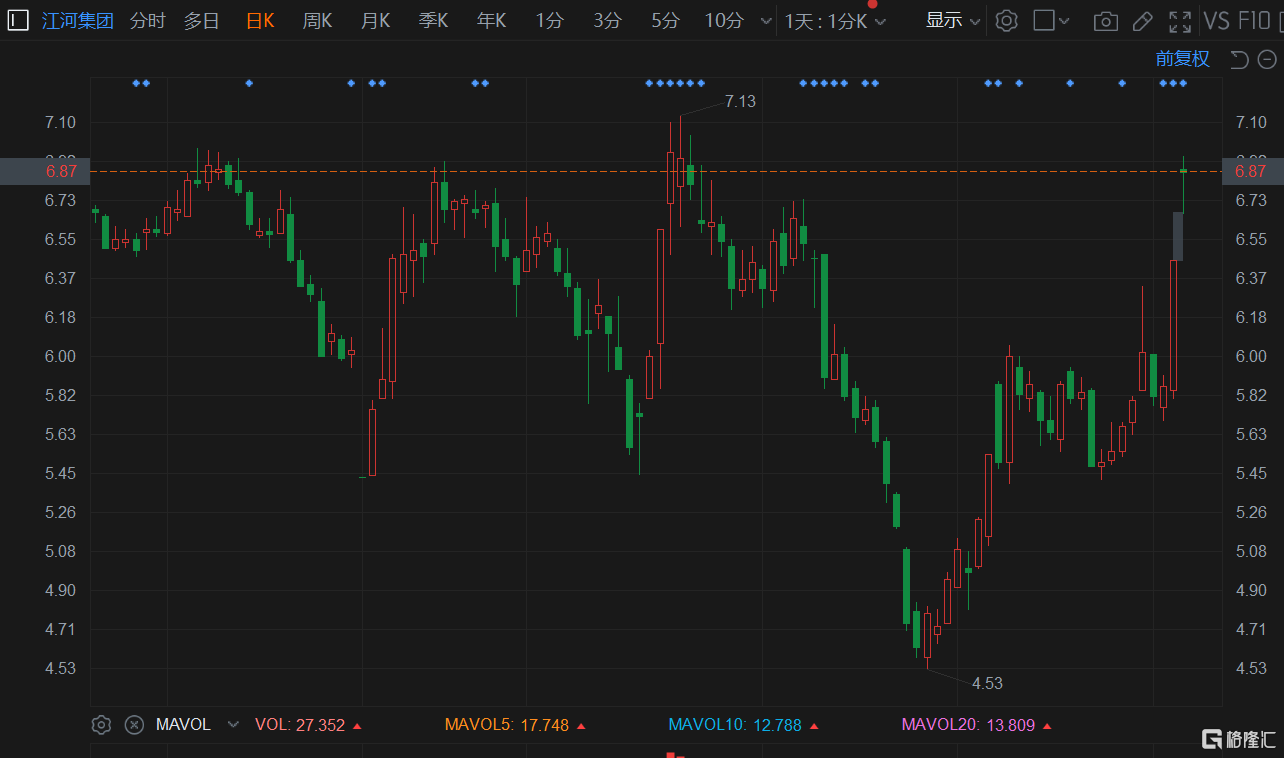Toggle the MAVOL20 line visibility
This screenshot has width=1284, height=758.
[x=968, y=725]
